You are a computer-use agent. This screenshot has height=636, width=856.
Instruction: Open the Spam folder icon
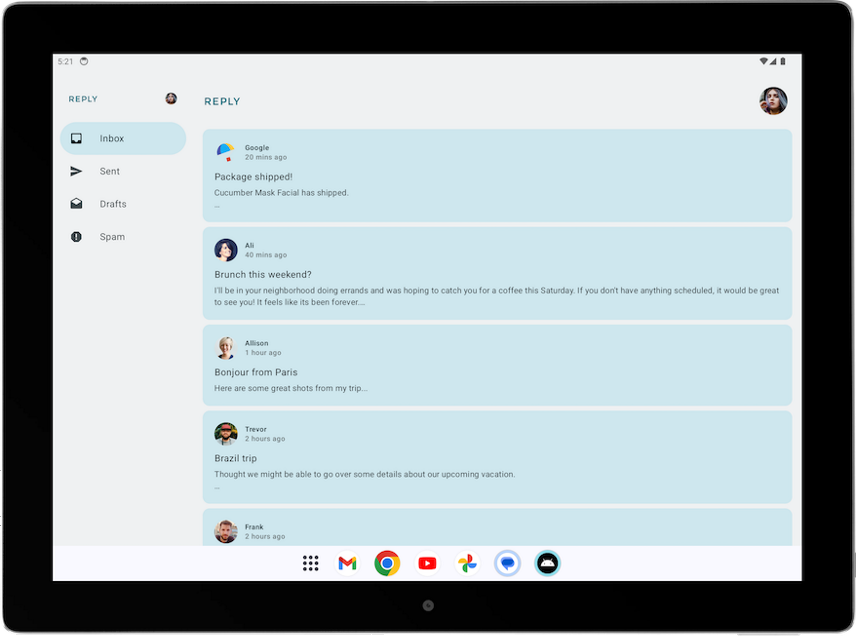click(x=76, y=237)
